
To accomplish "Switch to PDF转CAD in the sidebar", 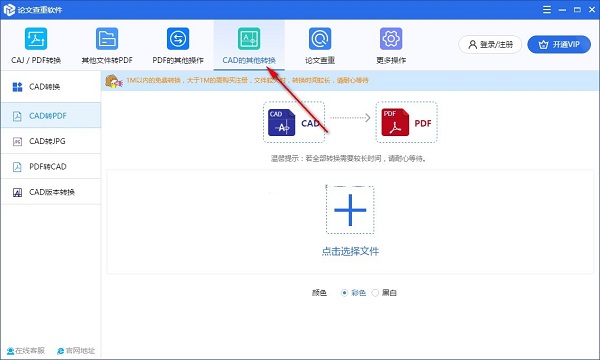I will coord(51,166).
